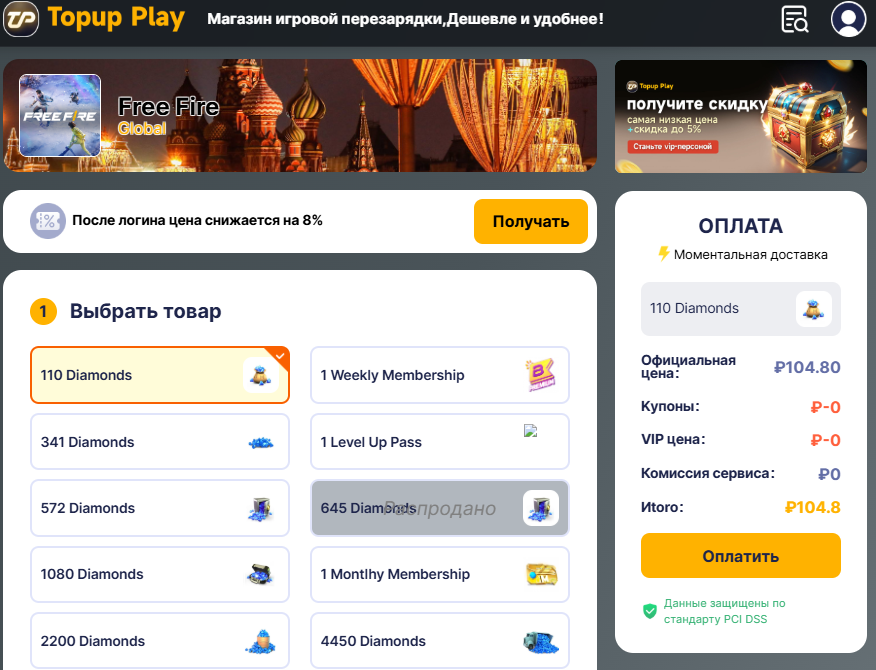
Task: Select the 1 Weekly Membership option
Action: pyautogui.click(x=440, y=375)
